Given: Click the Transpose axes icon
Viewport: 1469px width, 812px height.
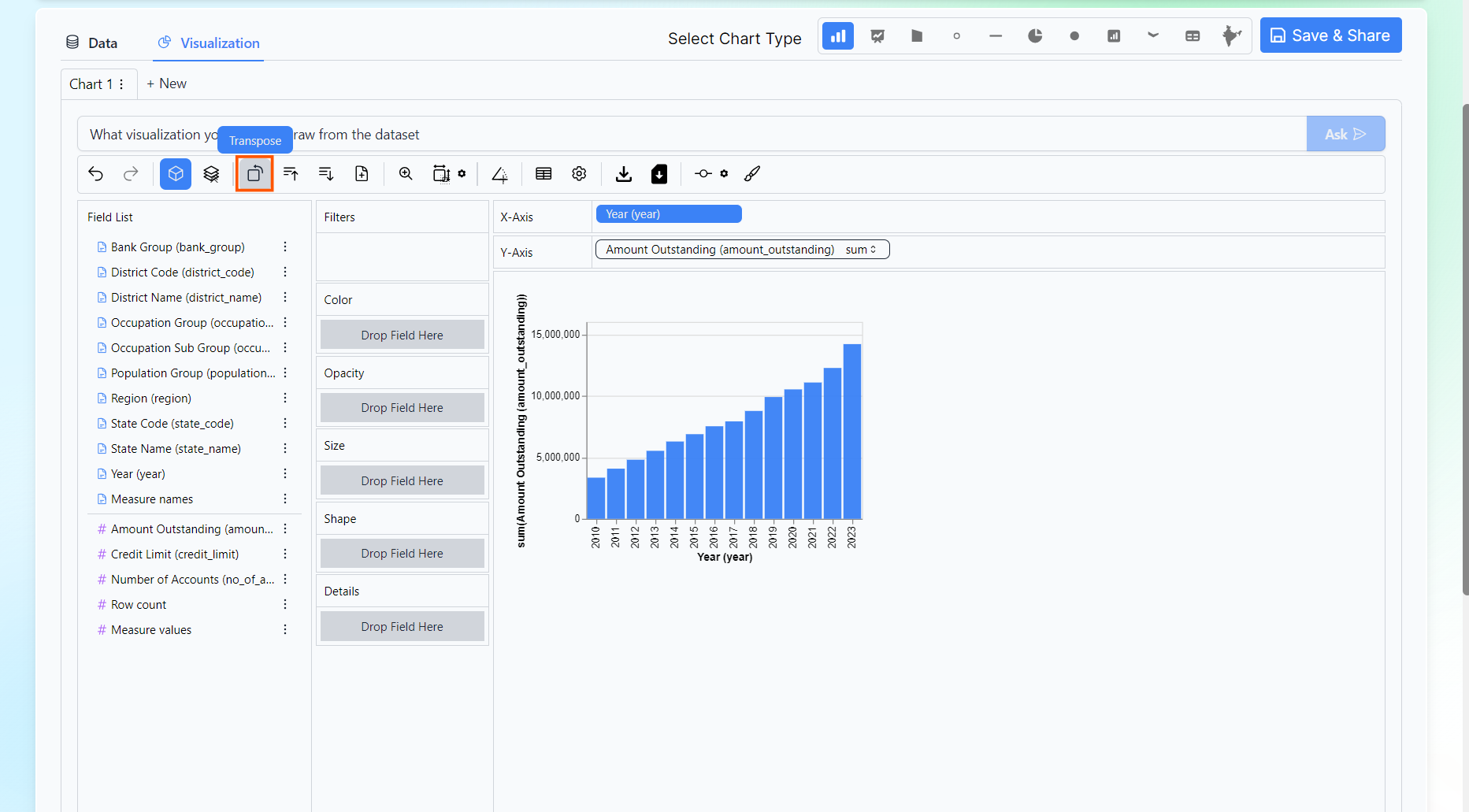Looking at the screenshot, I should pyautogui.click(x=254, y=174).
